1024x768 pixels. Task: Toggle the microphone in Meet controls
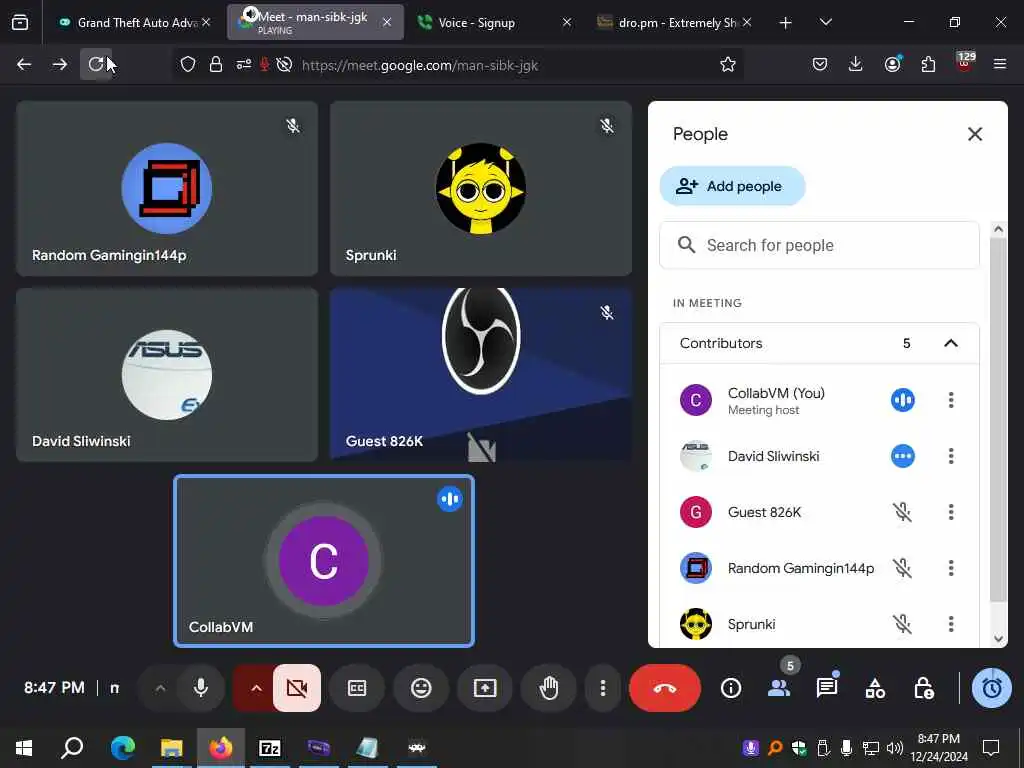(200, 688)
